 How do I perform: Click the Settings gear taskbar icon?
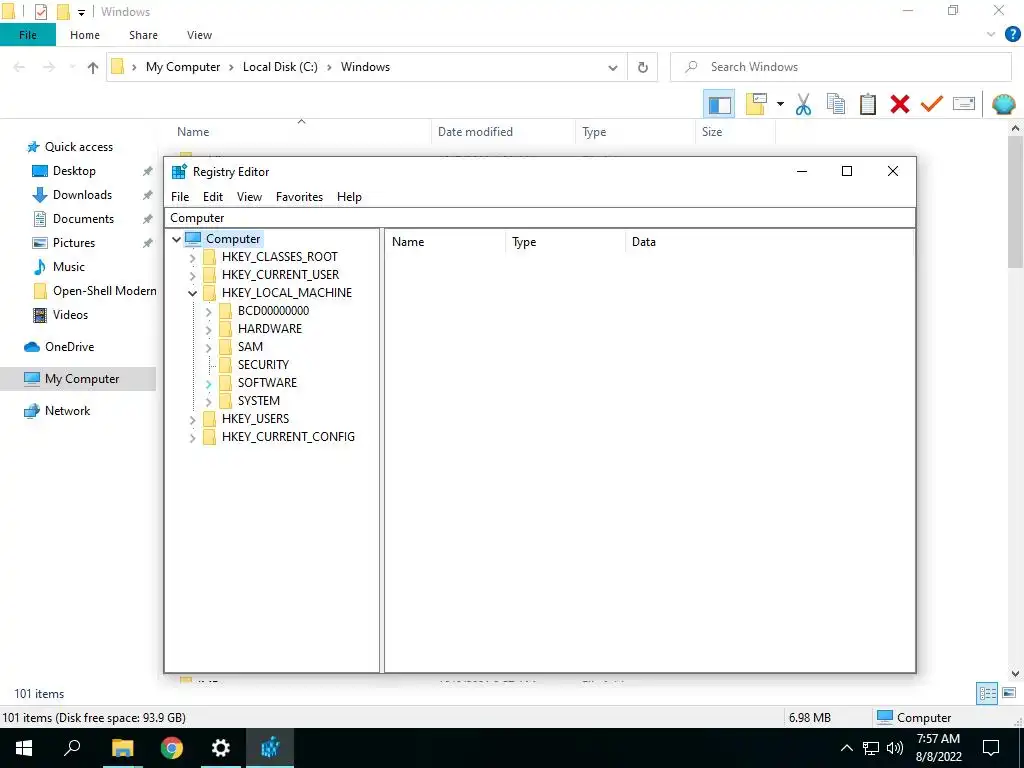221,748
